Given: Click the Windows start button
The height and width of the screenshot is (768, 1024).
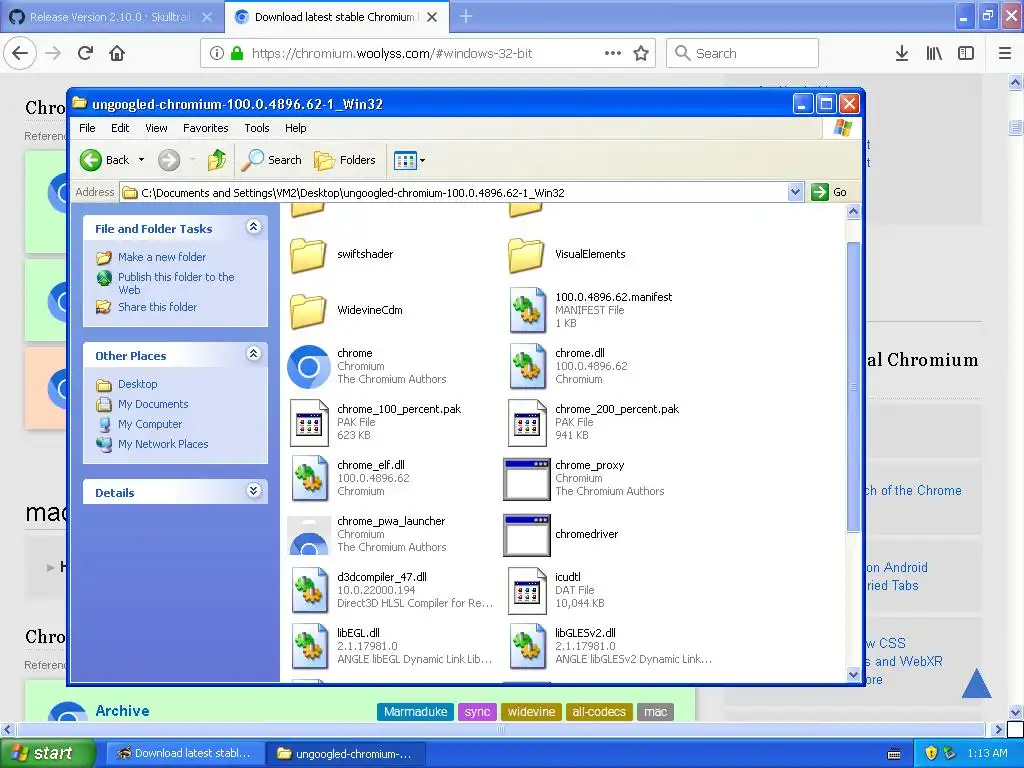Looking at the screenshot, I should [47, 753].
